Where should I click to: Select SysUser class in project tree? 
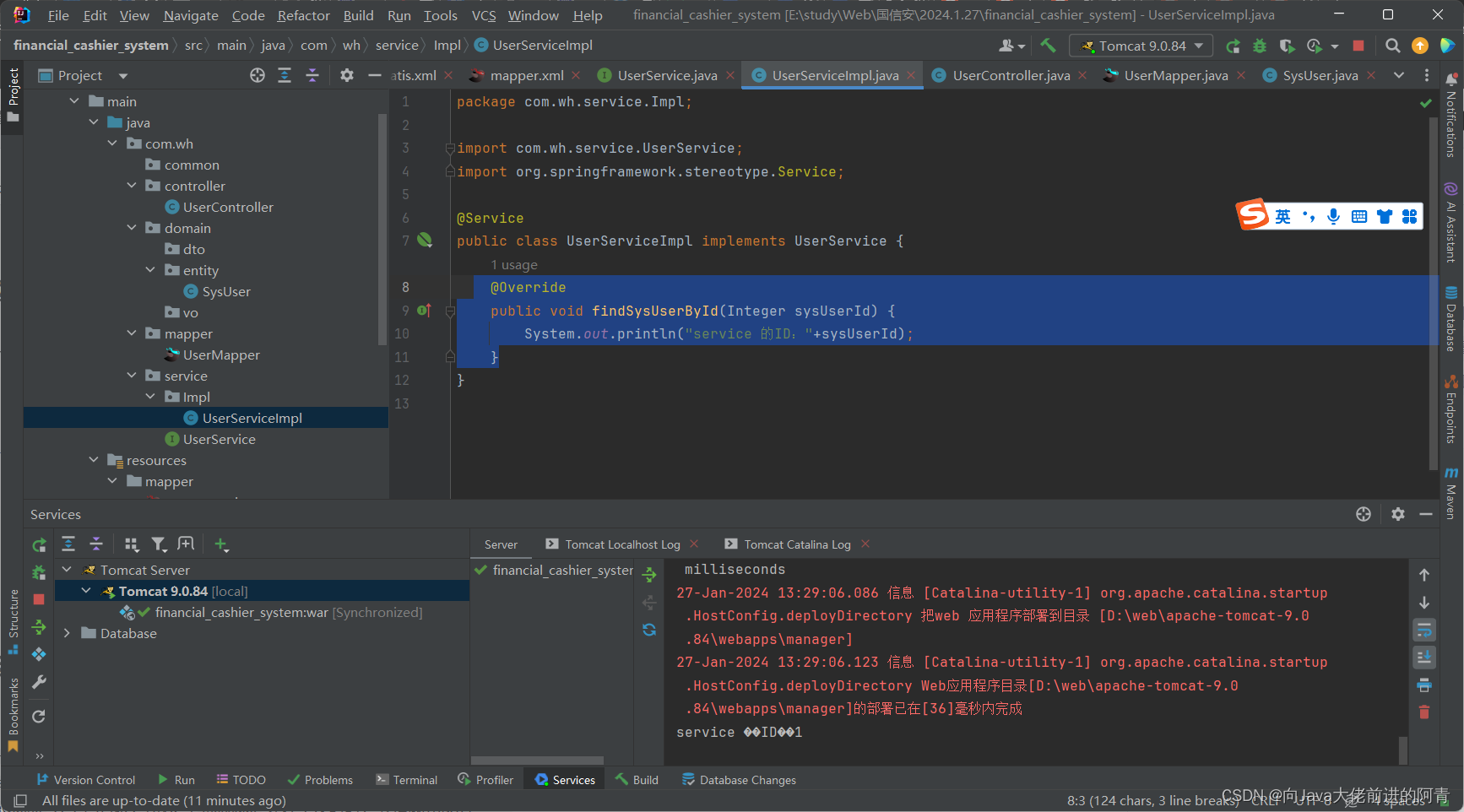(x=226, y=291)
